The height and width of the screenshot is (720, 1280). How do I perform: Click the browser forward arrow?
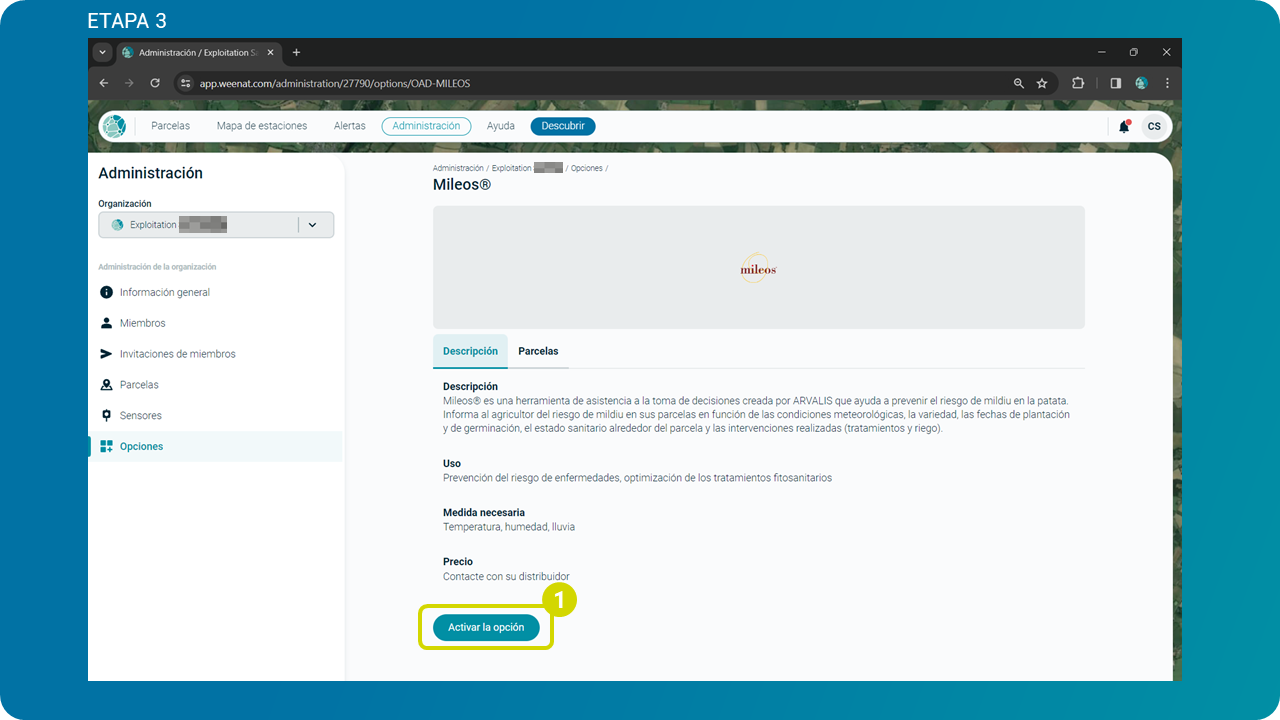[129, 83]
